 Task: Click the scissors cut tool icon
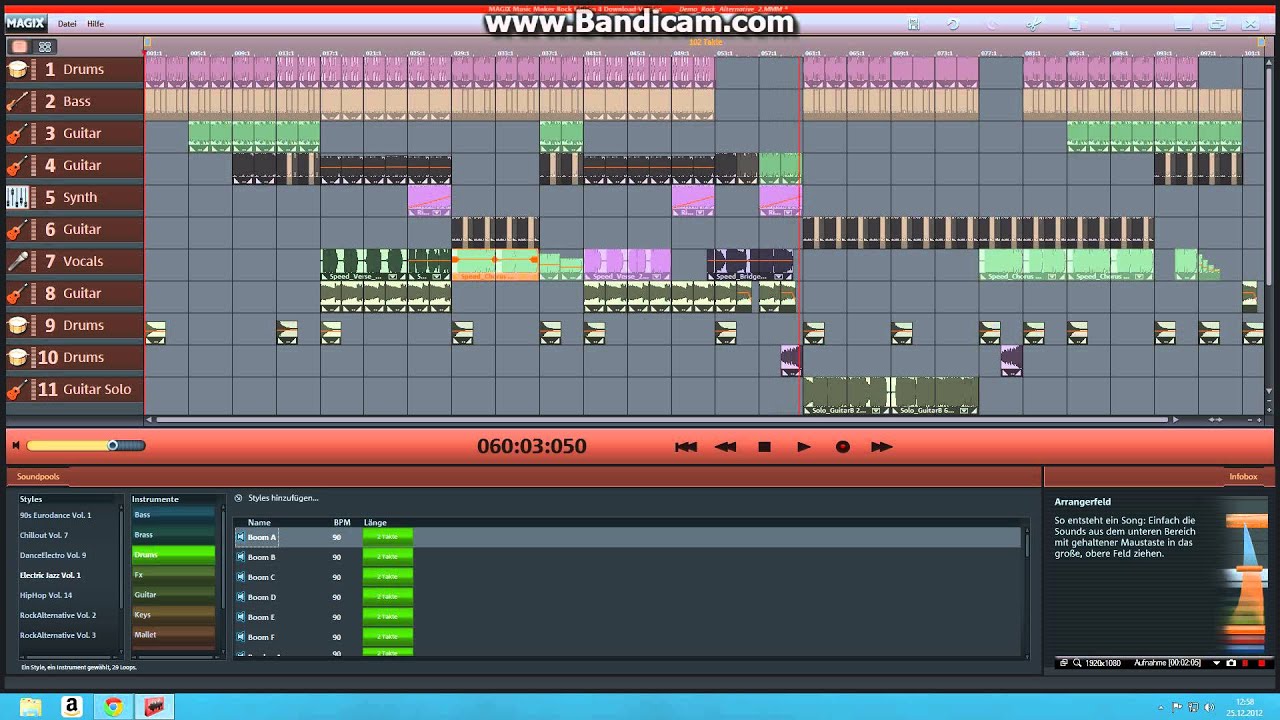[1034, 23]
